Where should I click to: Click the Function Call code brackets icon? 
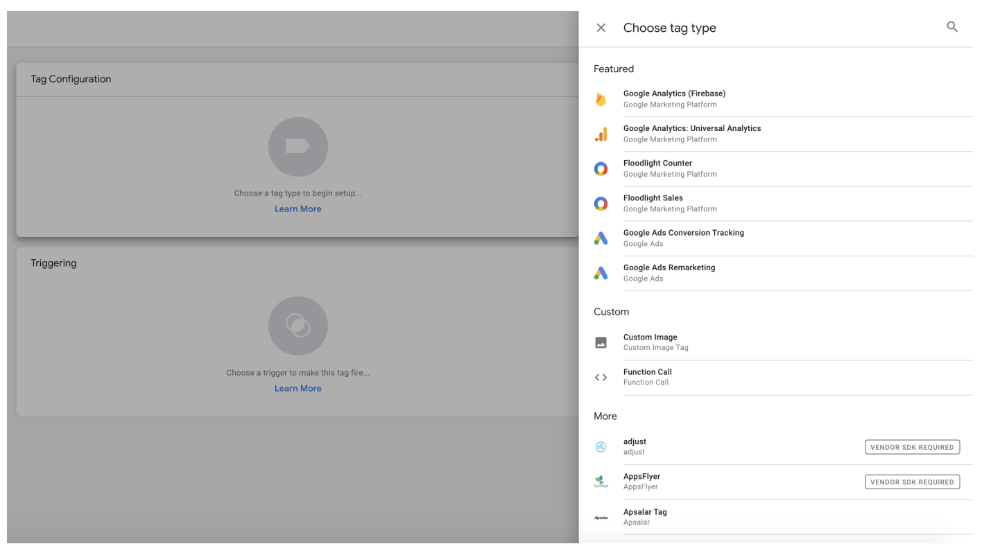601,377
